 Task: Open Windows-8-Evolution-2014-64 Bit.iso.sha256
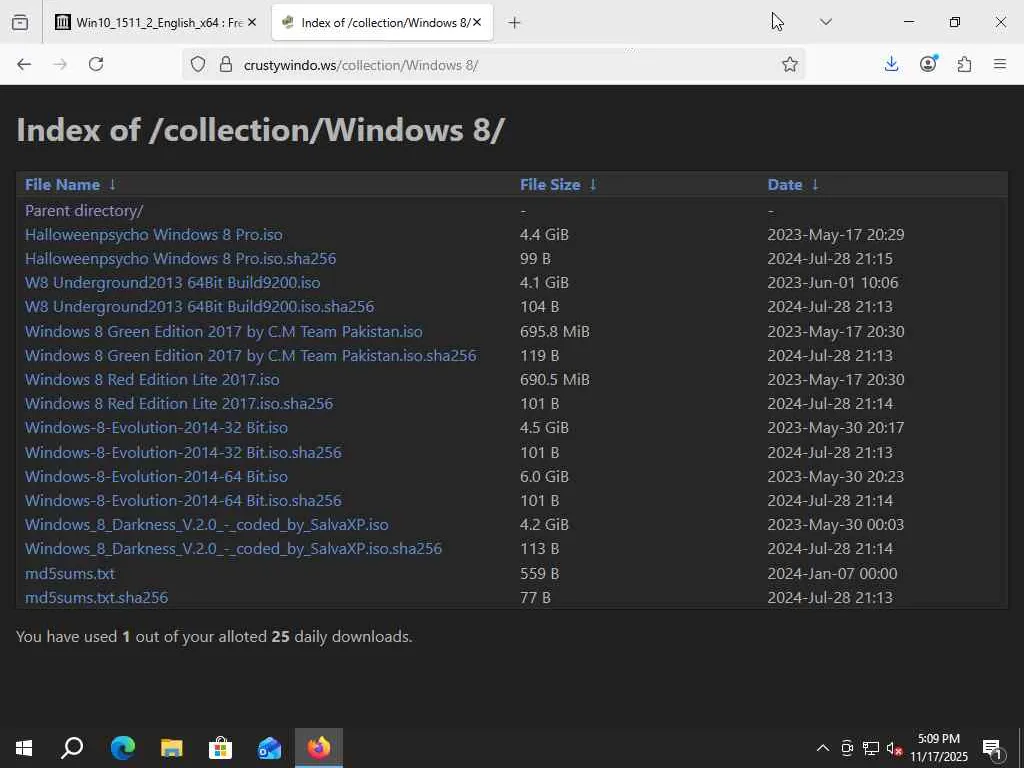tap(183, 501)
